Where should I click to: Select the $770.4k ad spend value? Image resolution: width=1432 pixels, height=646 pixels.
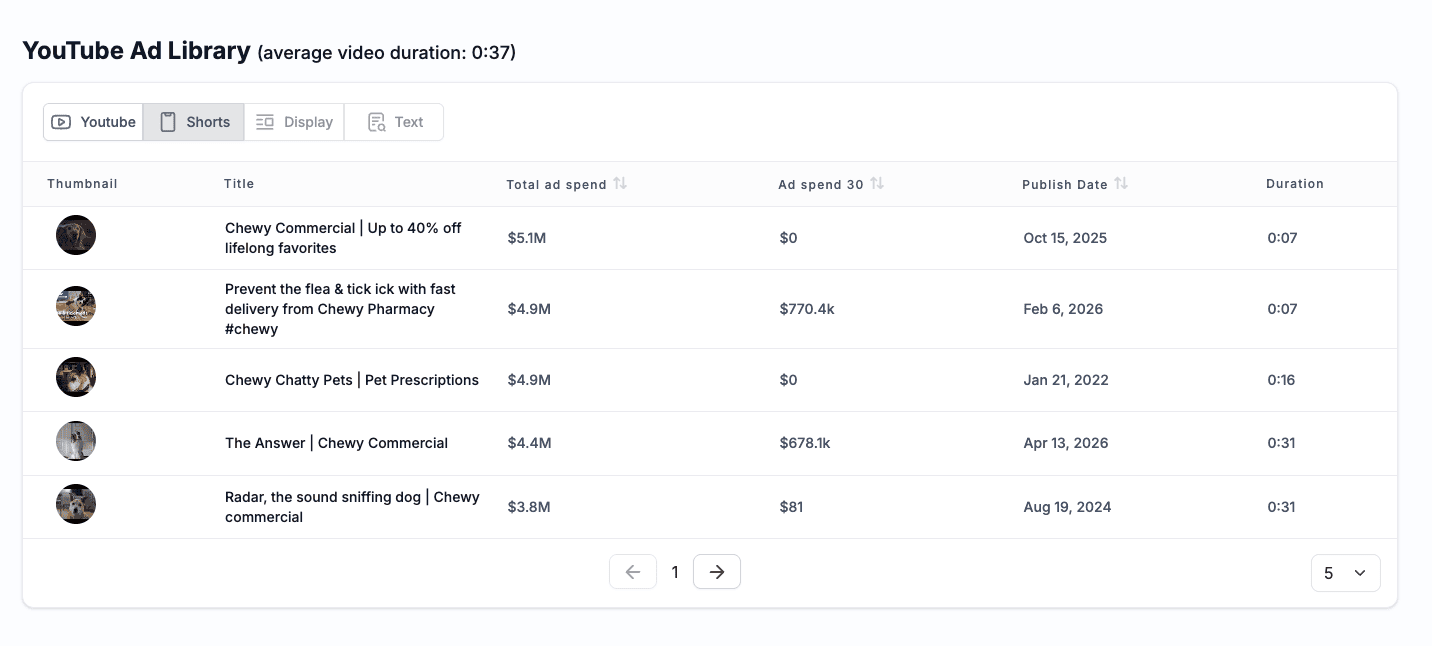point(807,309)
